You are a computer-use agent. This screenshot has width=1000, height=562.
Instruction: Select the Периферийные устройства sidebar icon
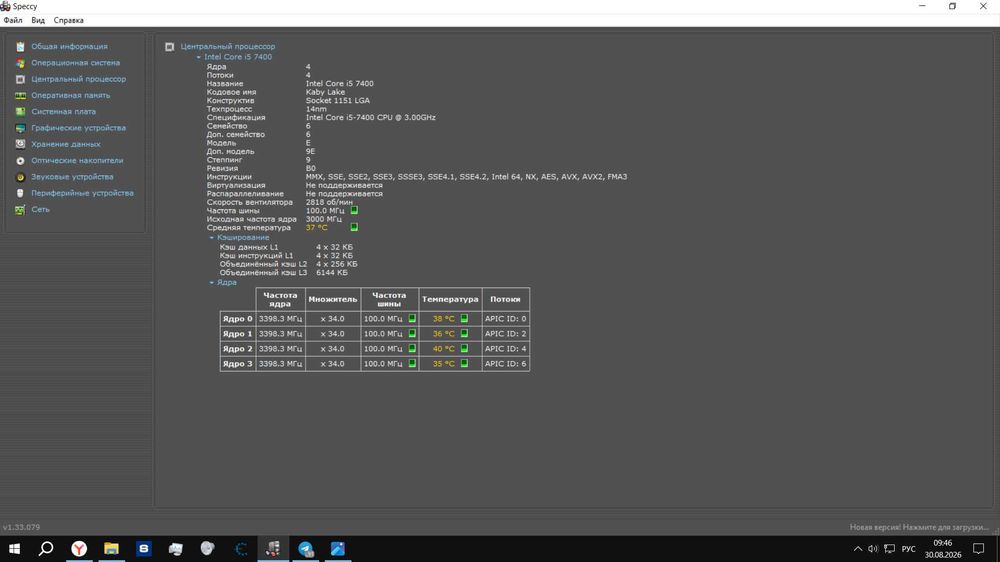pyautogui.click(x=20, y=193)
